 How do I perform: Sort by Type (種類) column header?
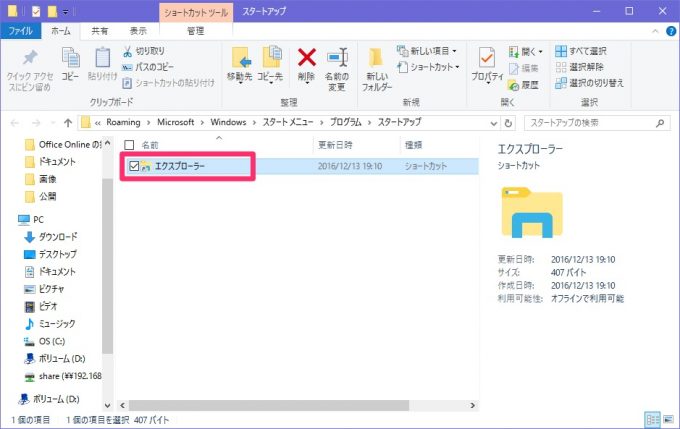tap(413, 145)
